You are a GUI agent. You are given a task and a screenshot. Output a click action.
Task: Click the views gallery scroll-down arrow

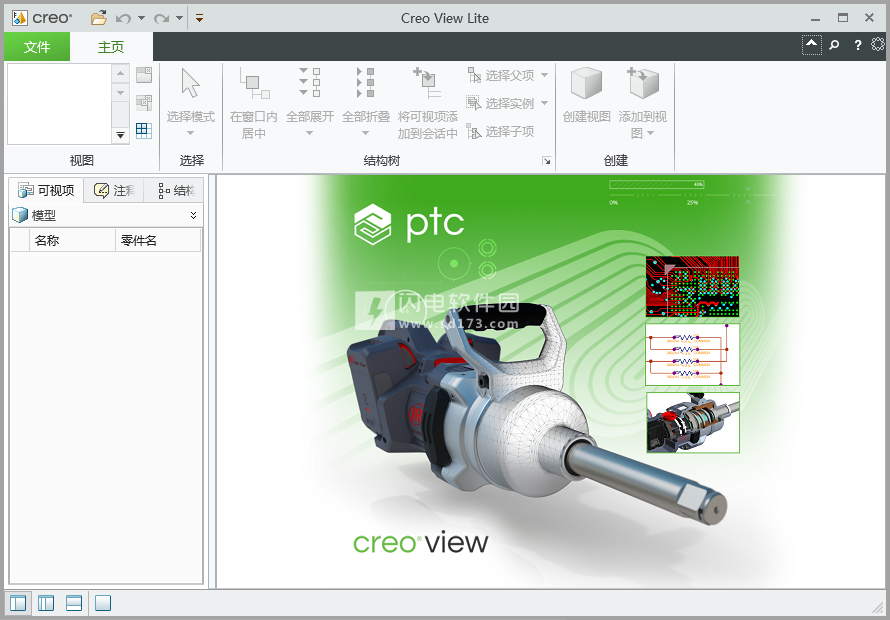pos(120,93)
